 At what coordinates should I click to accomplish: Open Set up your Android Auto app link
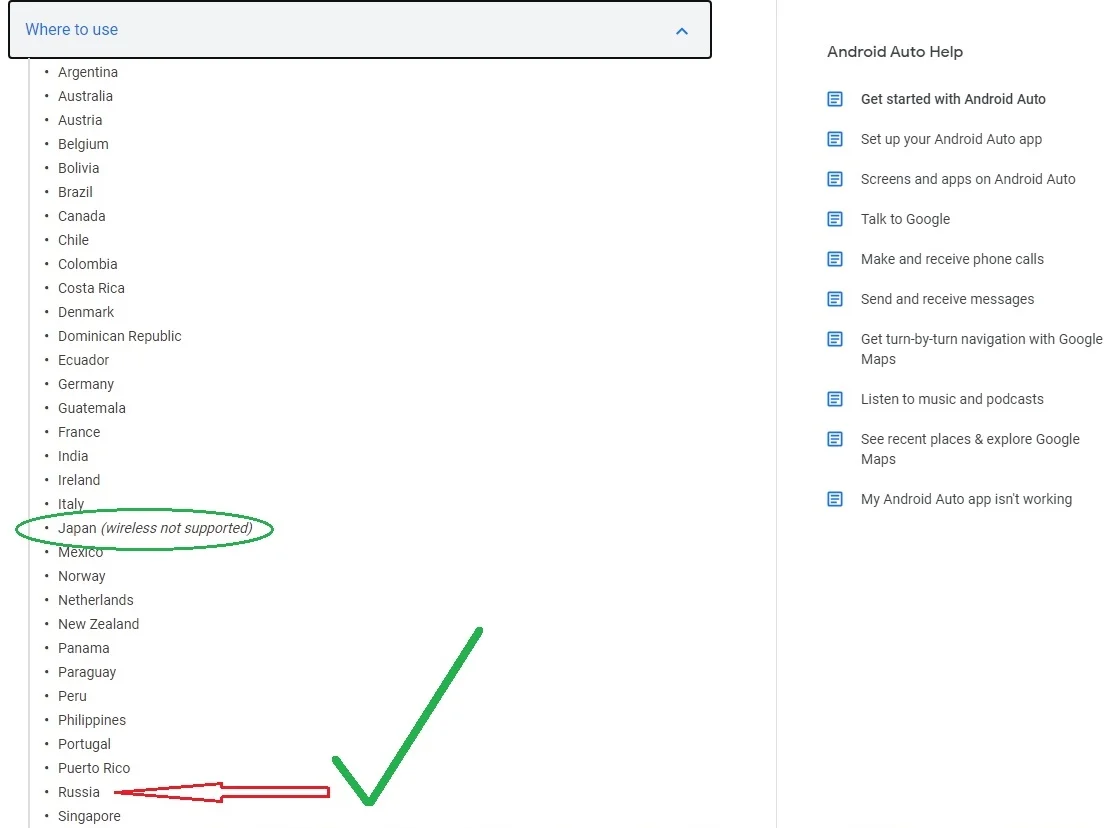[951, 139]
